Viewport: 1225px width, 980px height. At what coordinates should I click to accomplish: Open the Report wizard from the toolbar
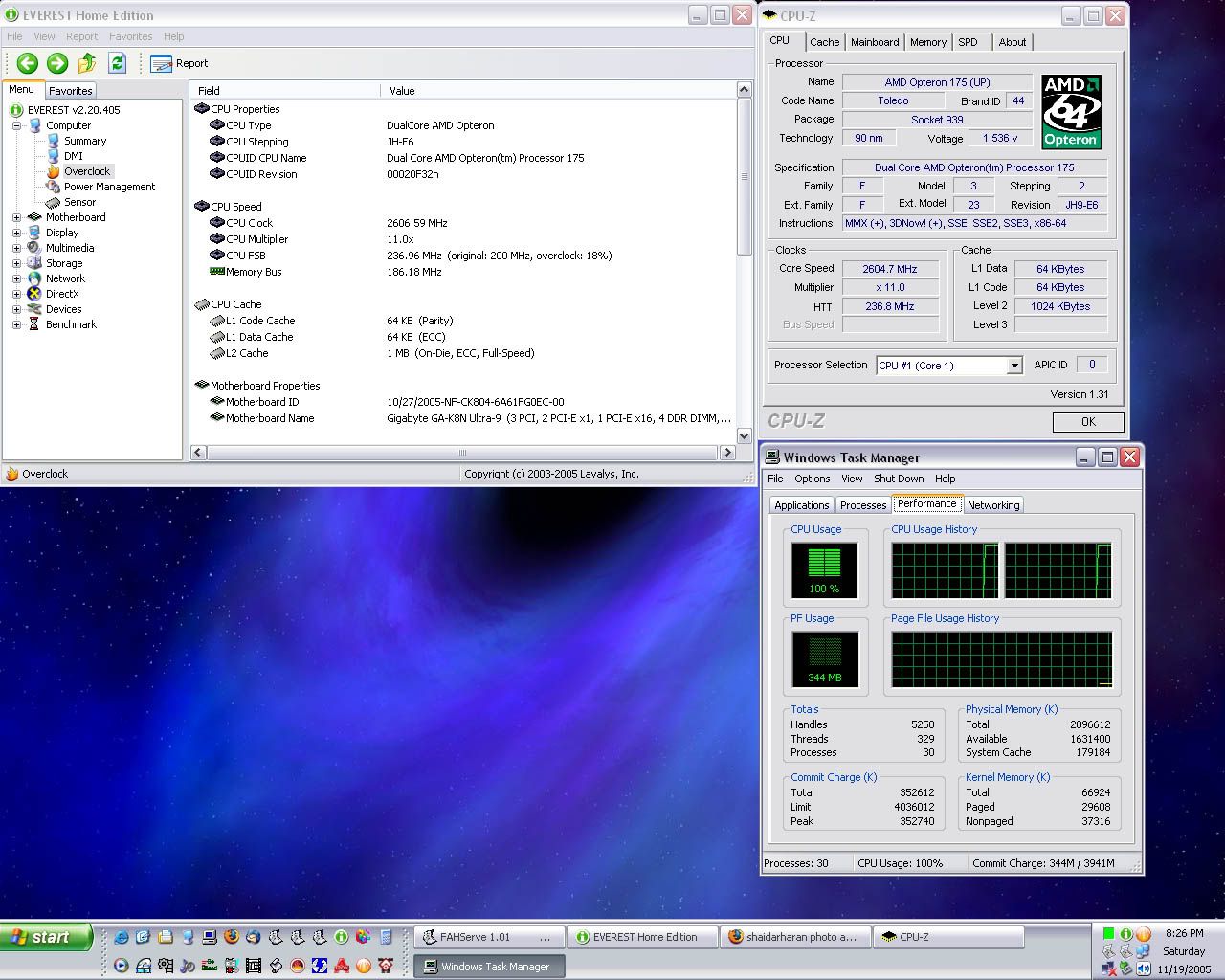click(179, 63)
